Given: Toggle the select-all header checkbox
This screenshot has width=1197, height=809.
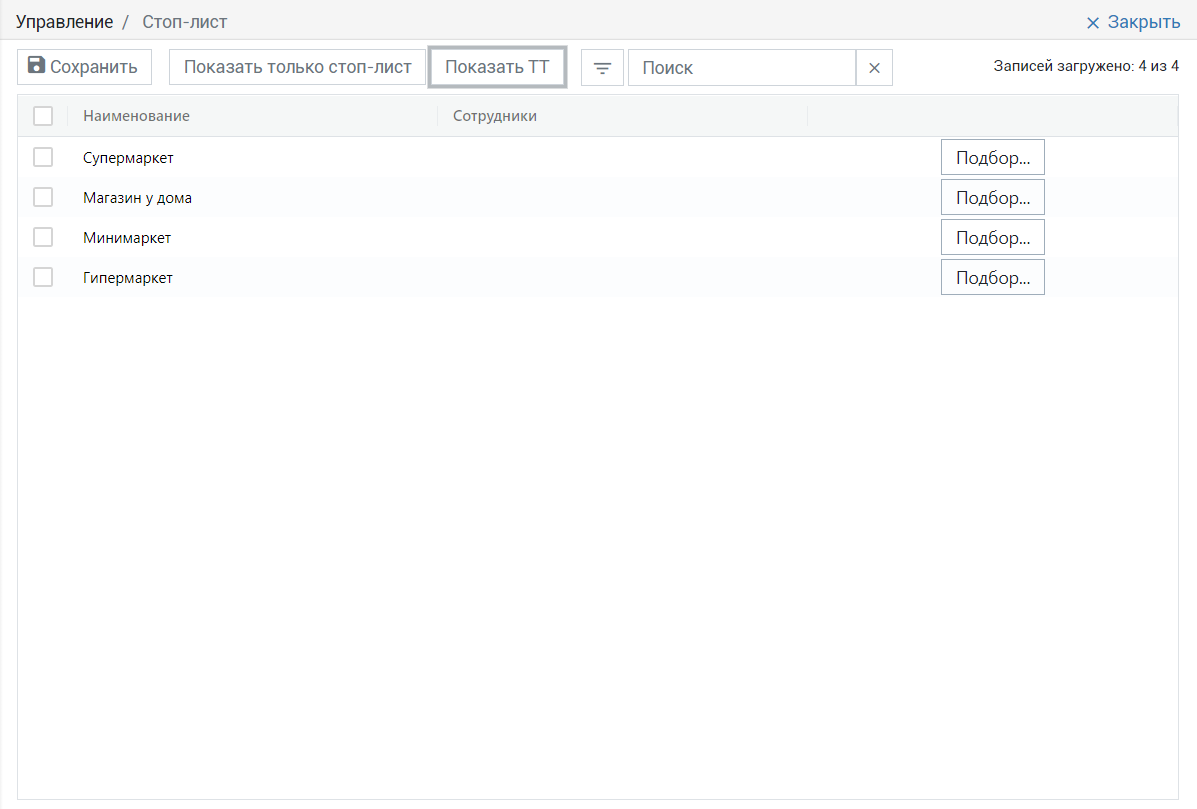Looking at the screenshot, I should [43, 116].
